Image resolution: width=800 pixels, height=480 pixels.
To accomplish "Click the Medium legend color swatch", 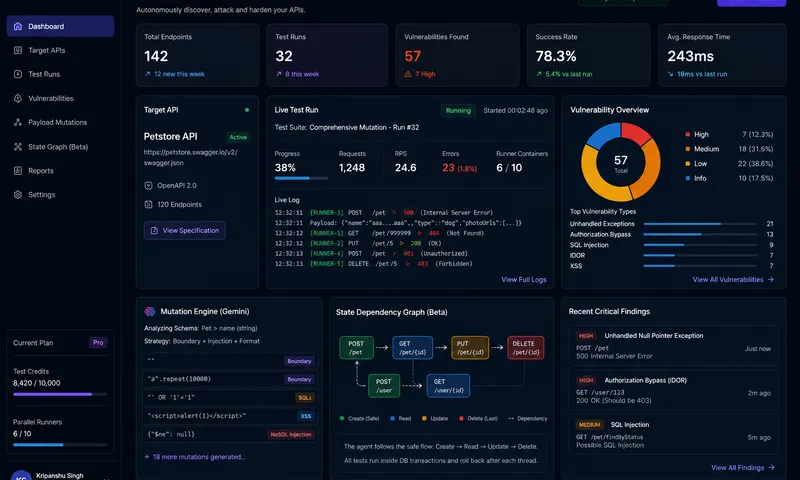I will (687, 149).
